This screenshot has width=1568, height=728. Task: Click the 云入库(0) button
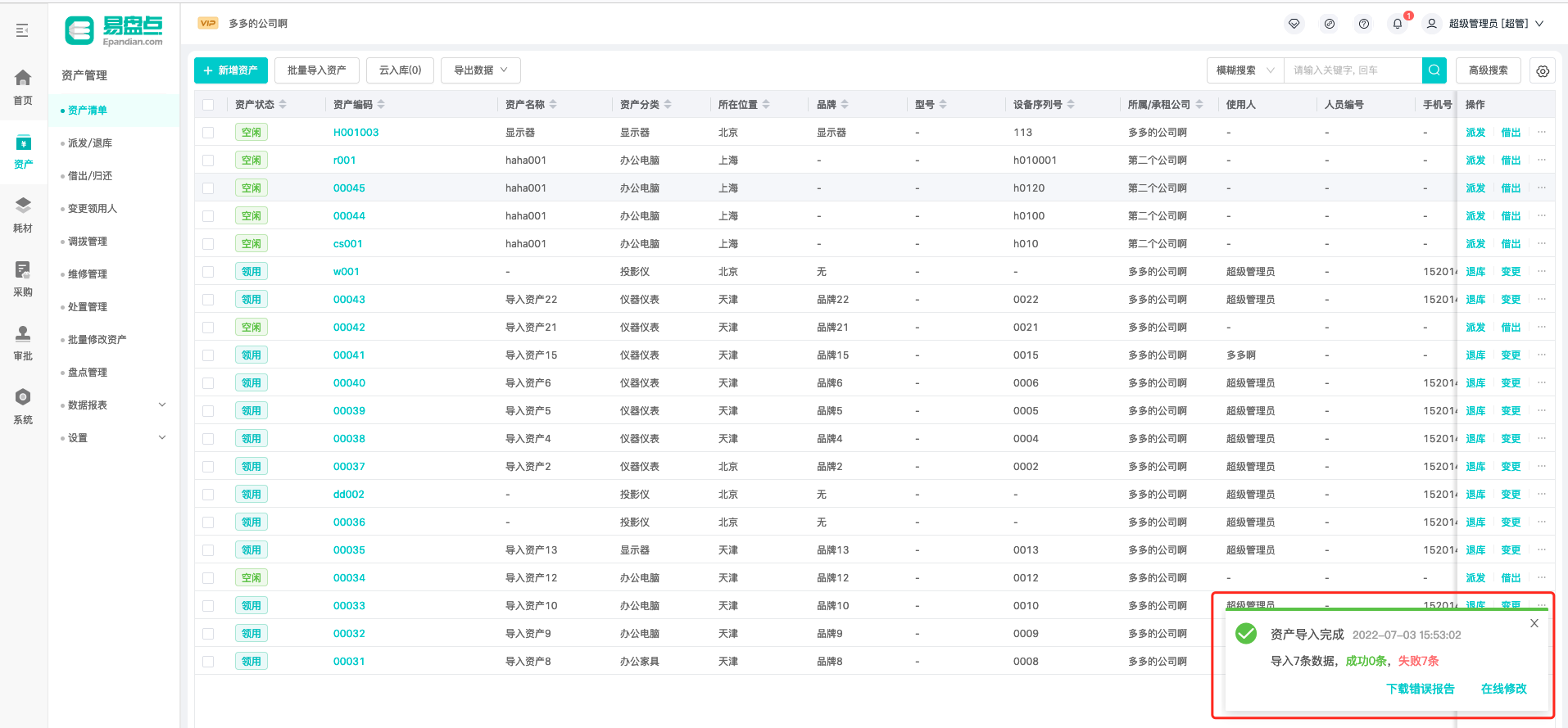point(401,70)
